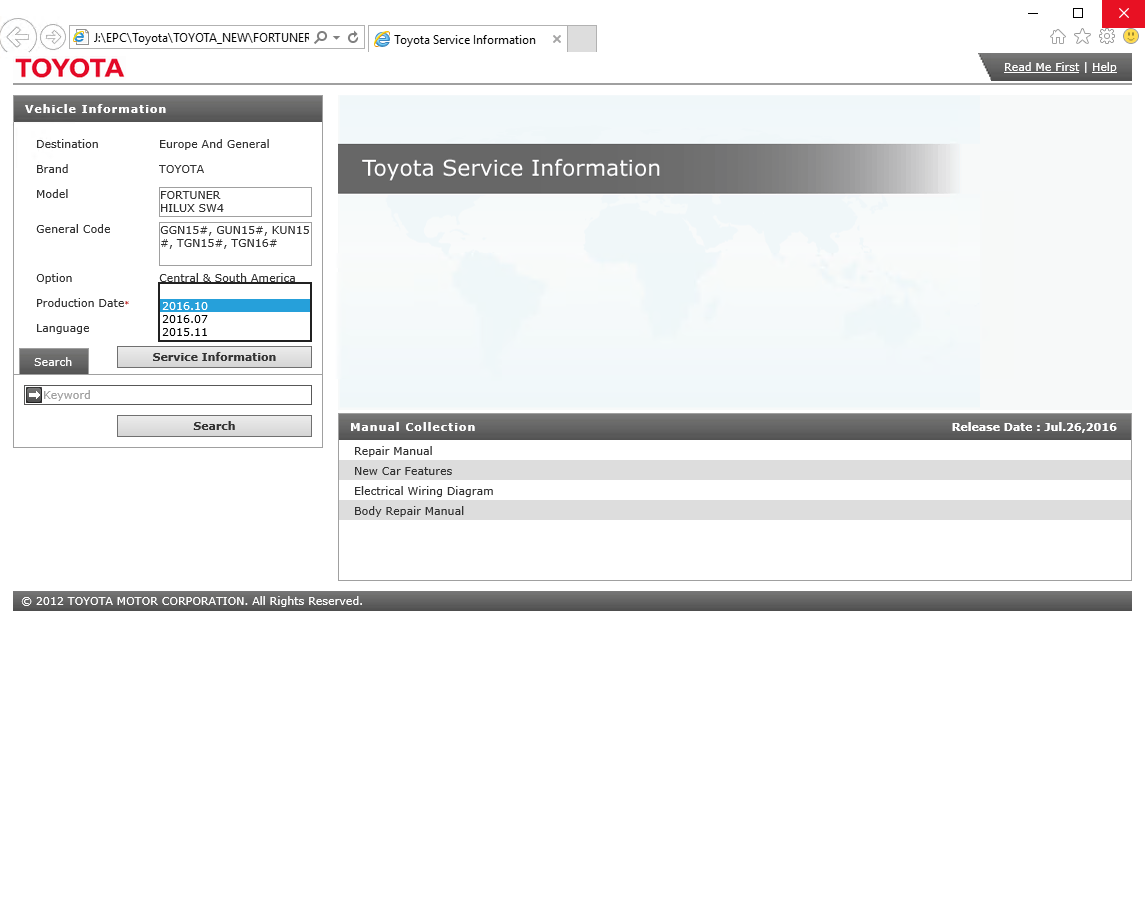Click the browser Back arrow button
The height and width of the screenshot is (924, 1145).
(18, 36)
